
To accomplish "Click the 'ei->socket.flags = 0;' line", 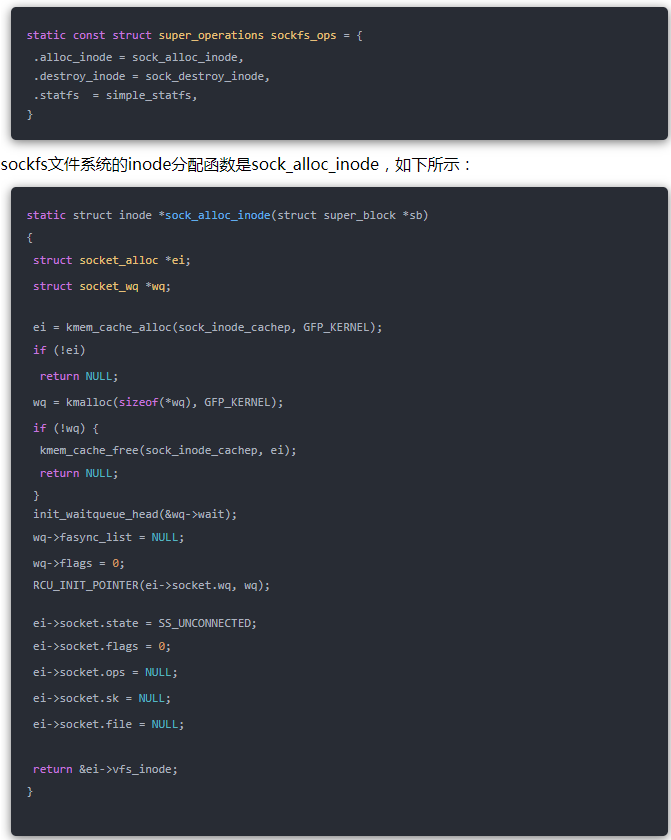I will pyautogui.click(x=102, y=647).
